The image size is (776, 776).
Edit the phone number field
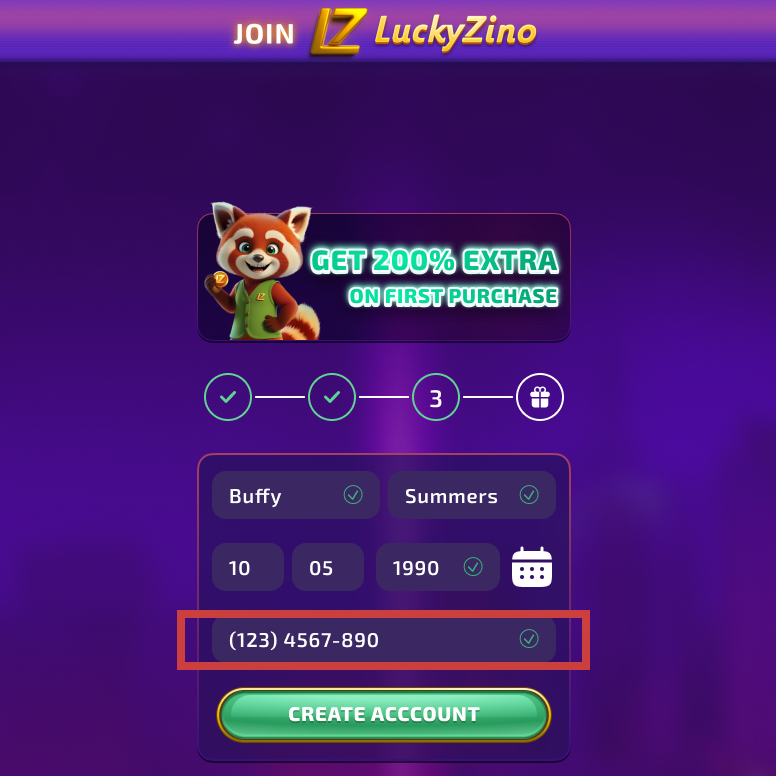tap(384, 639)
